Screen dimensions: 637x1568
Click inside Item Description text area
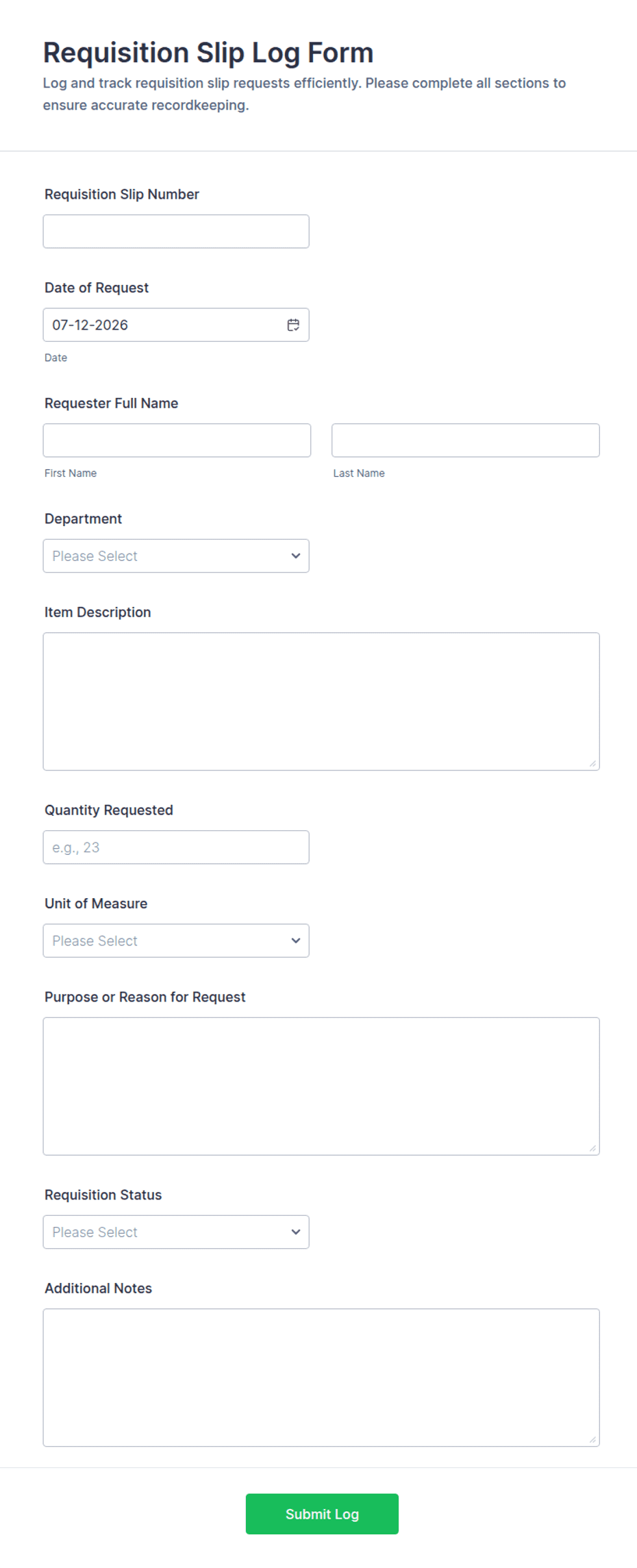(x=321, y=701)
